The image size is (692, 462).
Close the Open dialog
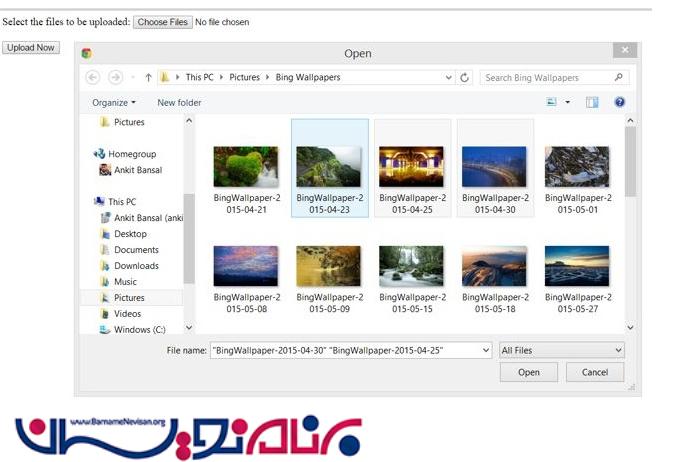(625, 50)
